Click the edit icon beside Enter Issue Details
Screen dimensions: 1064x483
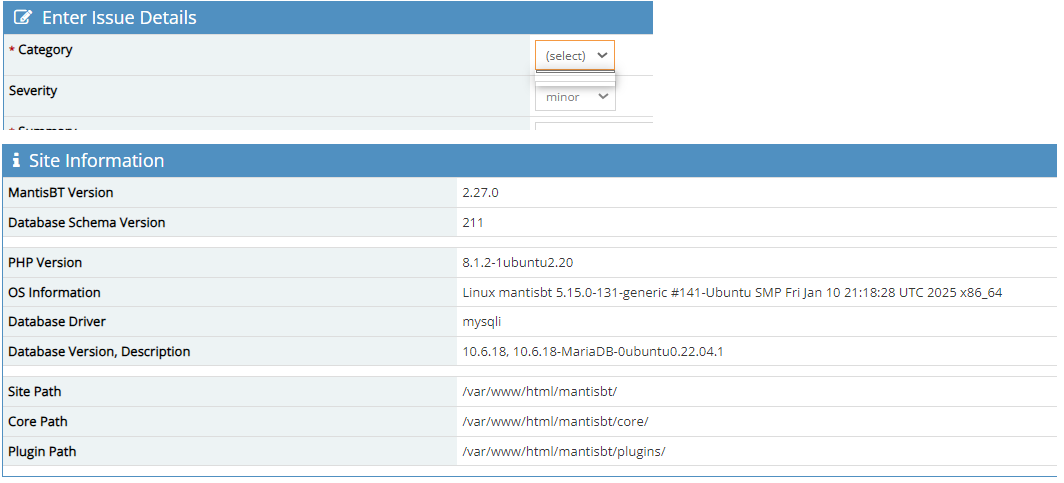click(23, 18)
